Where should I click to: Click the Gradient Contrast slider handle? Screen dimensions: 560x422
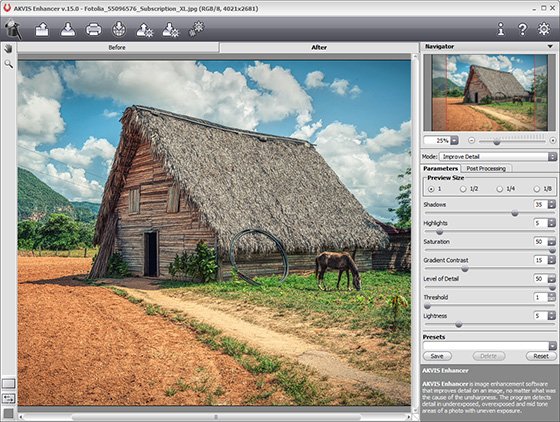click(465, 269)
